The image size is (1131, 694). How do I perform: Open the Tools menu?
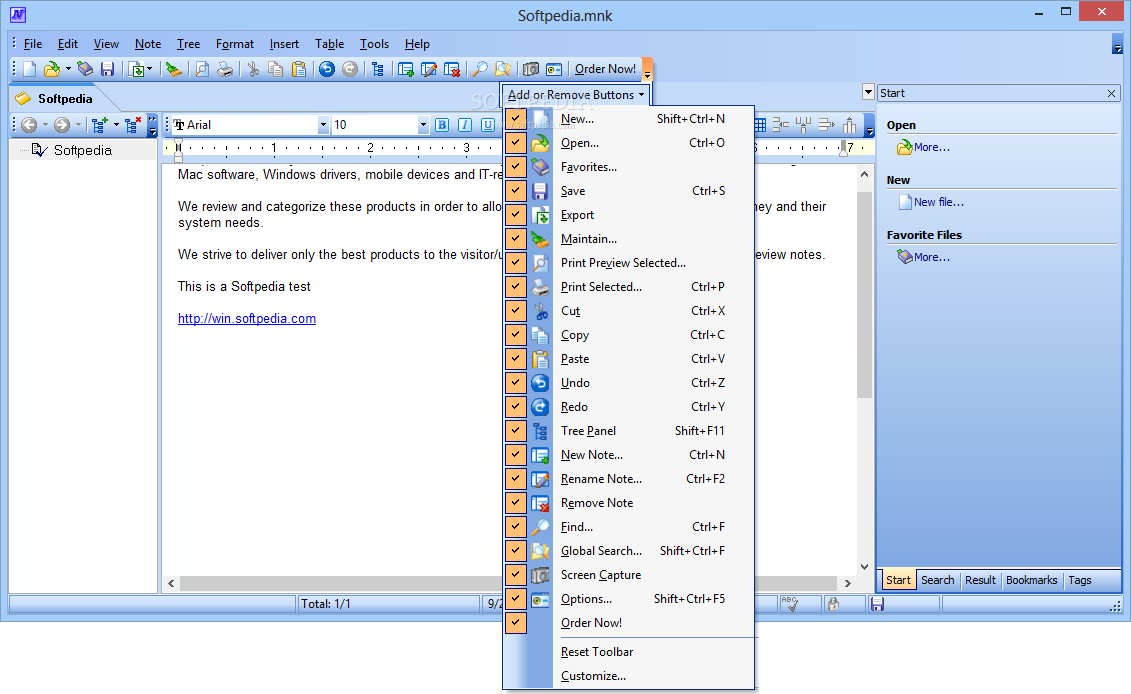coord(374,44)
